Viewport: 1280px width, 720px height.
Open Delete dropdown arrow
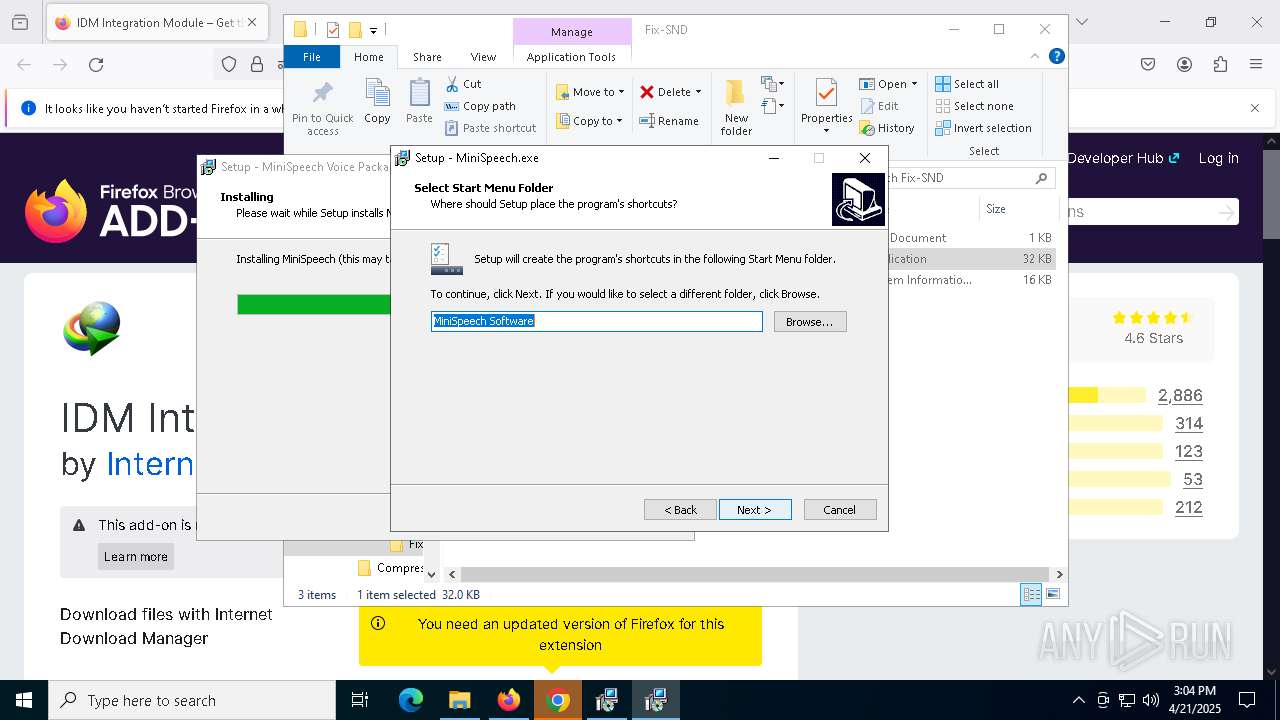coord(698,92)
